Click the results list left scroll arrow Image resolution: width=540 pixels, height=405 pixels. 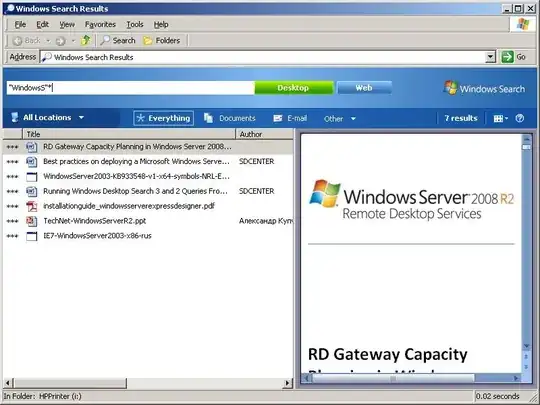[8, 383]
